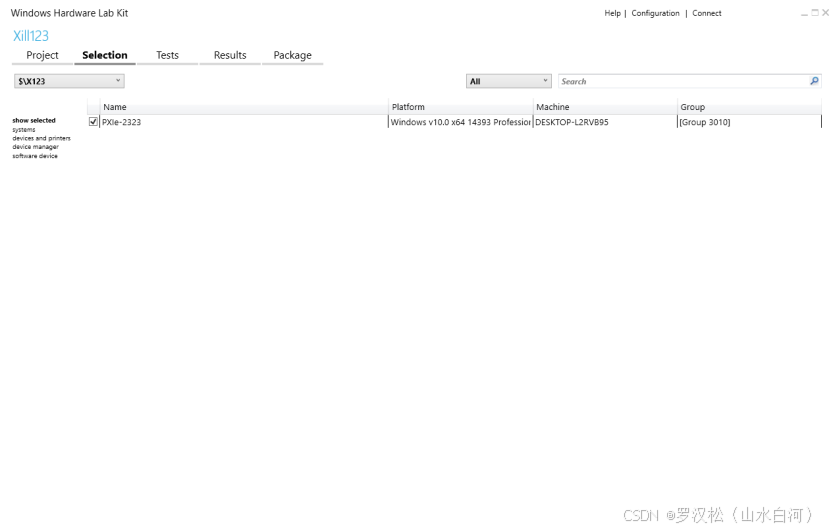This screenshot has width=831, height=531.
Task: Select the 'software device' view filter
Action: coord(35,156)
